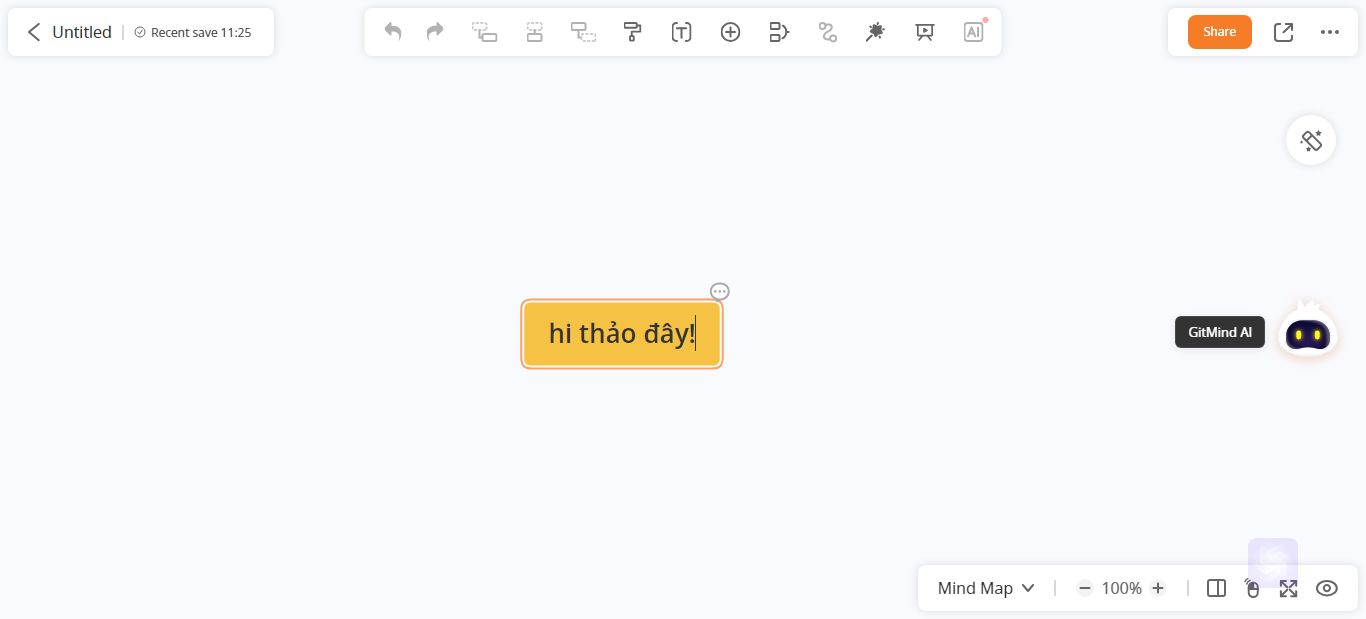Open the AI toolbar tool
Image resolution: width=1366 pixels, height=619 pixels.
(973, 32)
